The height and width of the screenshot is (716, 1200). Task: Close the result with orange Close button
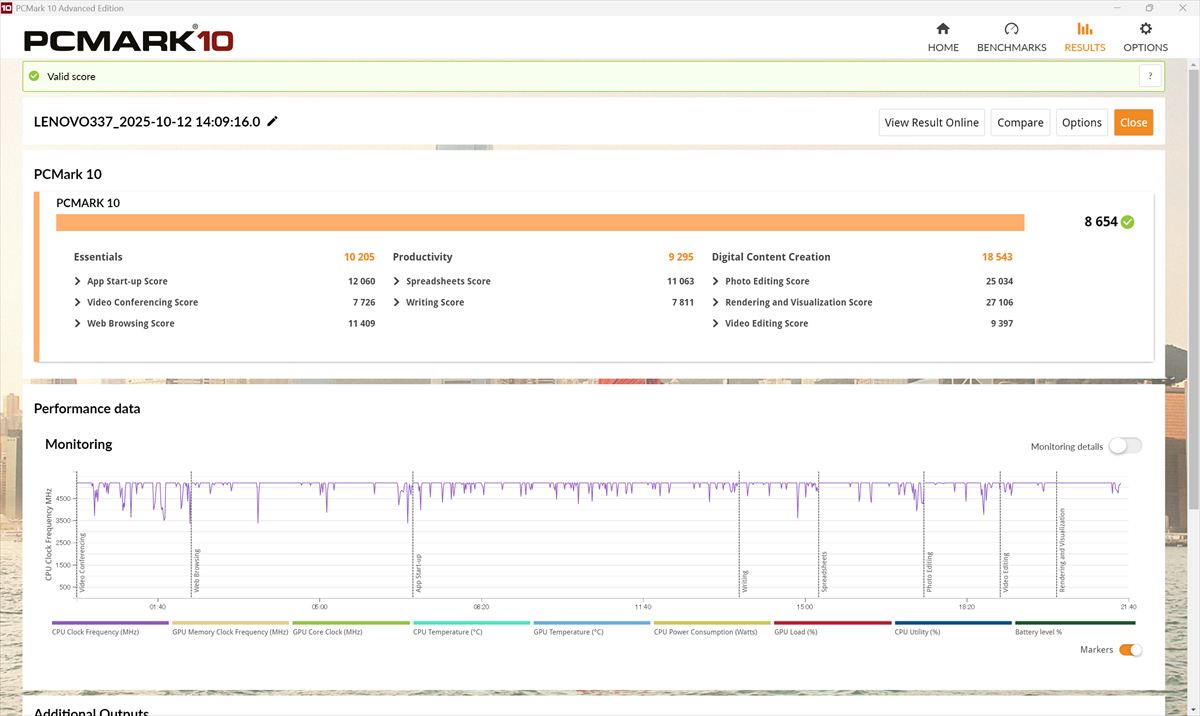click(1133, 122)
